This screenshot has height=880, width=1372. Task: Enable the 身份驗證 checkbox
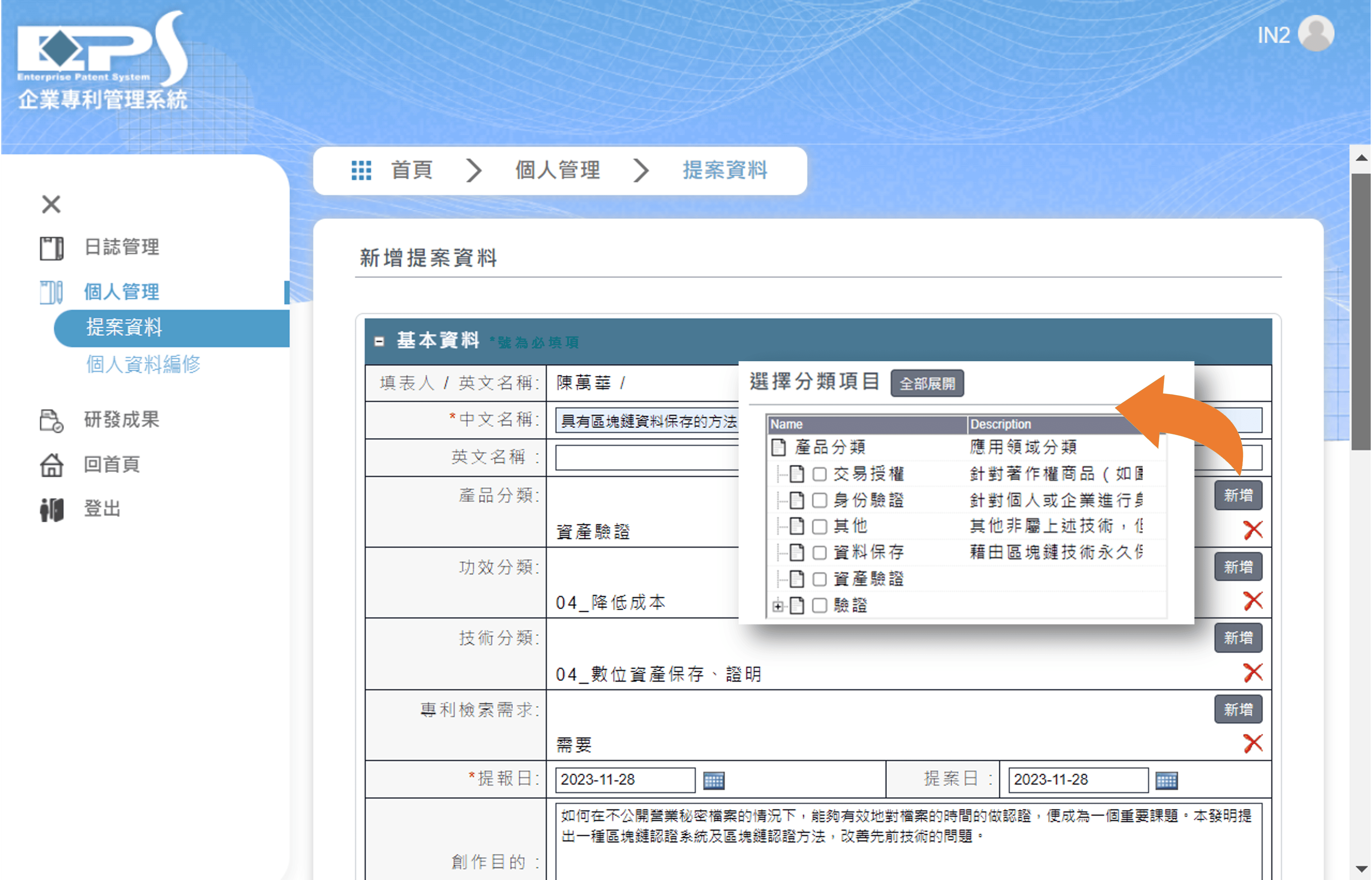(x=820, y=501)
